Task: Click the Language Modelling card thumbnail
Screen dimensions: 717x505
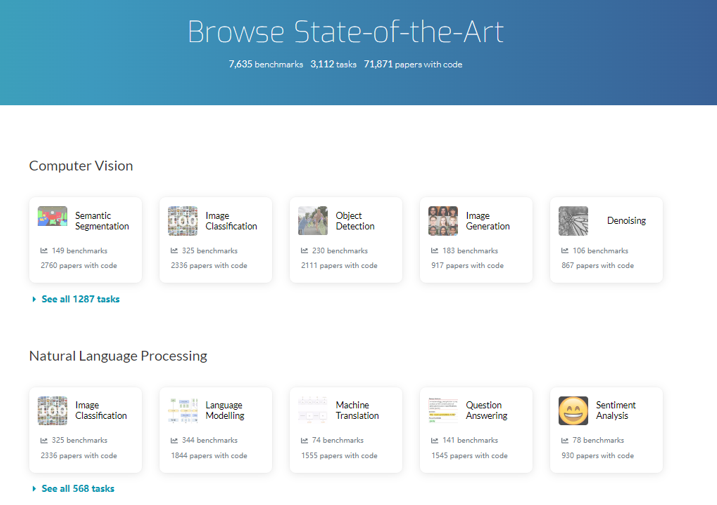Action: pos(183,410)
